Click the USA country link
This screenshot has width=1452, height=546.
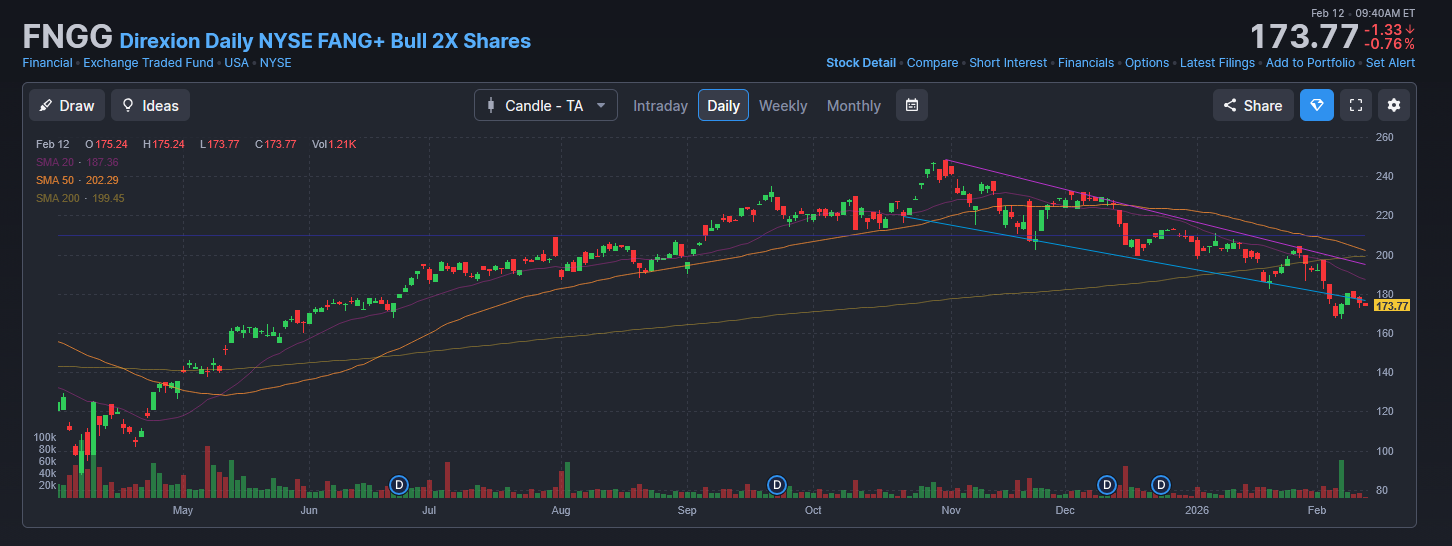click(x=236, y=62)
